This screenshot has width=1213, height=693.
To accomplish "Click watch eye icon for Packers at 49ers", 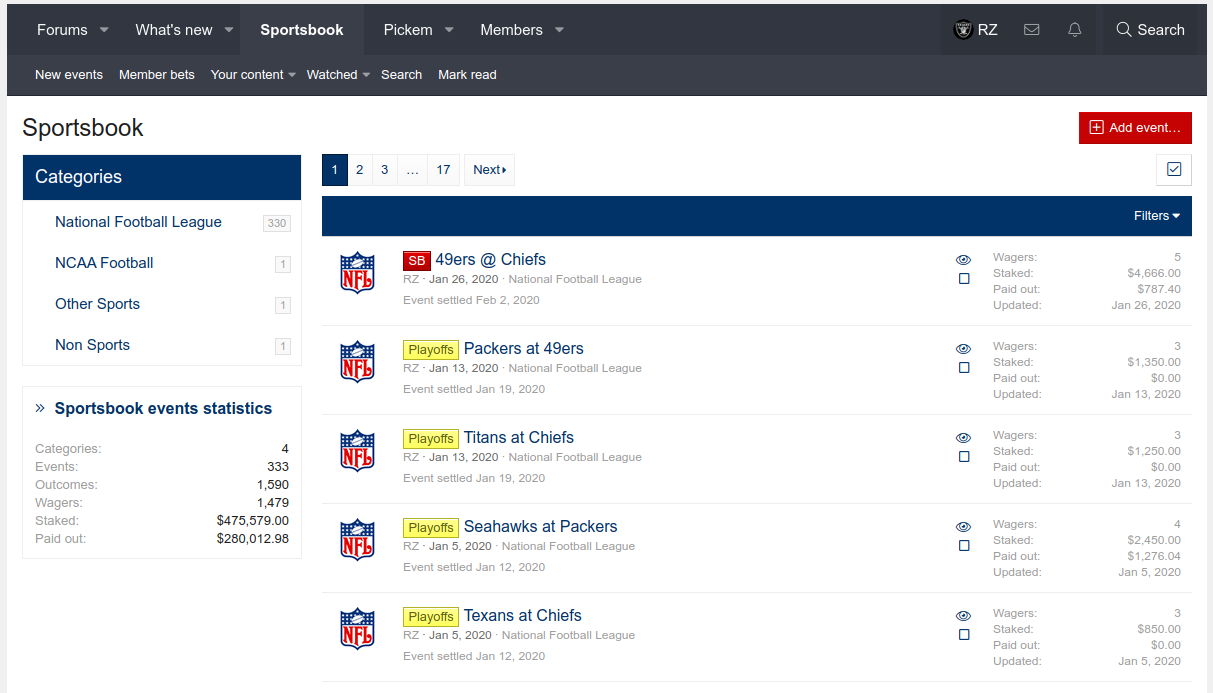I will coord(963,349).
